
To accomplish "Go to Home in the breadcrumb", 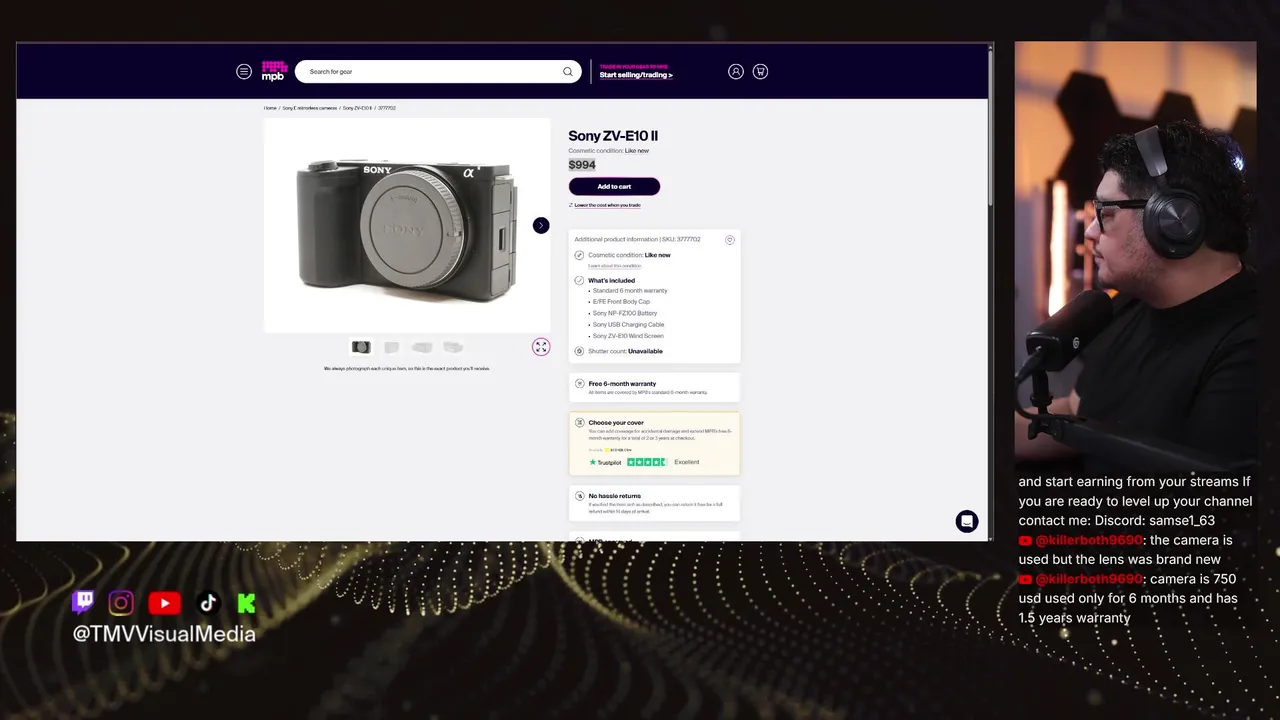I will click(270, 108).
